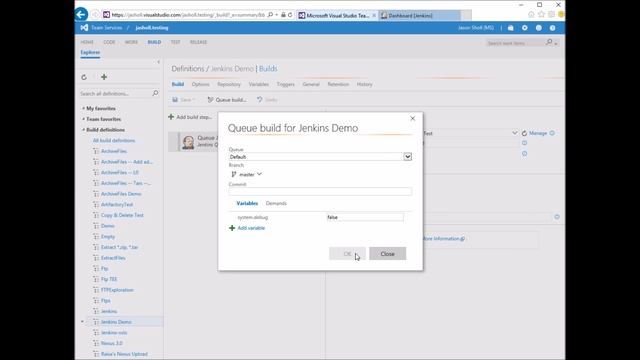Click the browser back arrow button
The height and width of the screenshot is (360, 640).
click(x=81, y=15)
